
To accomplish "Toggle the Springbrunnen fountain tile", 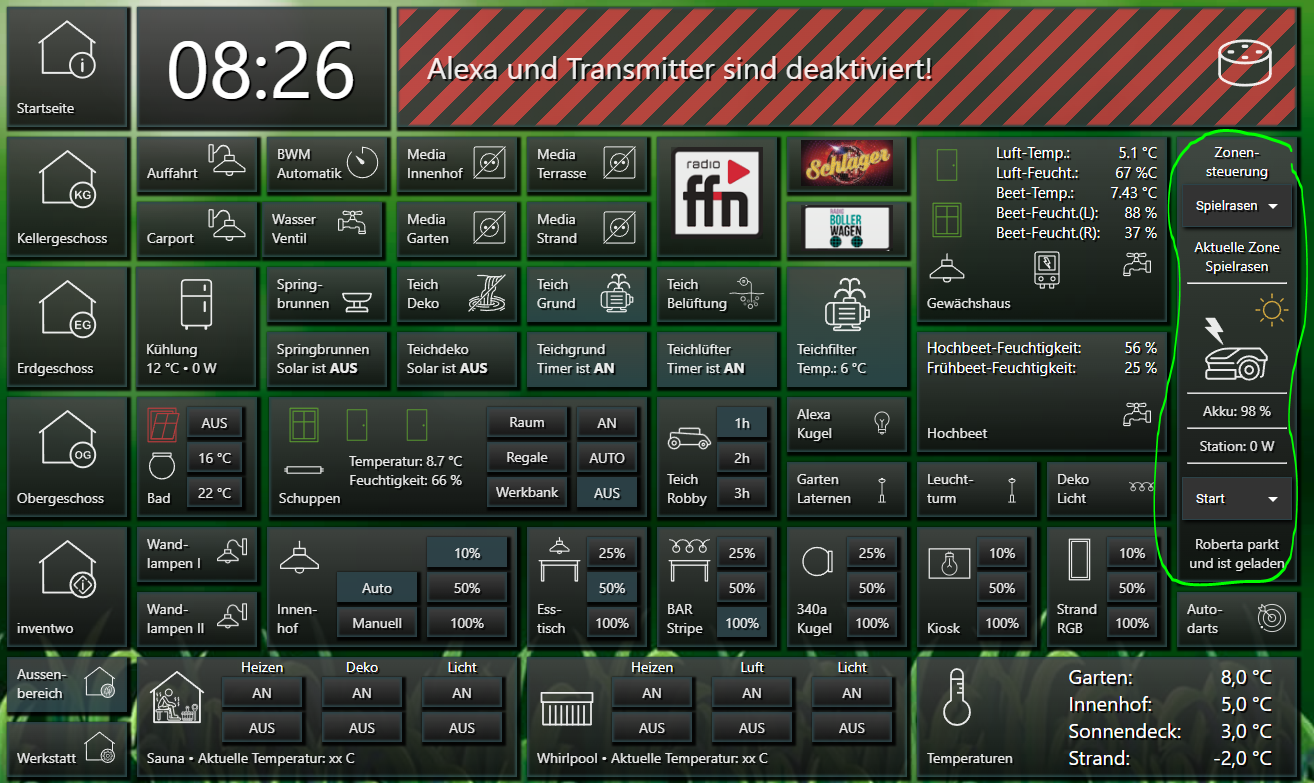I will point(327,294).
